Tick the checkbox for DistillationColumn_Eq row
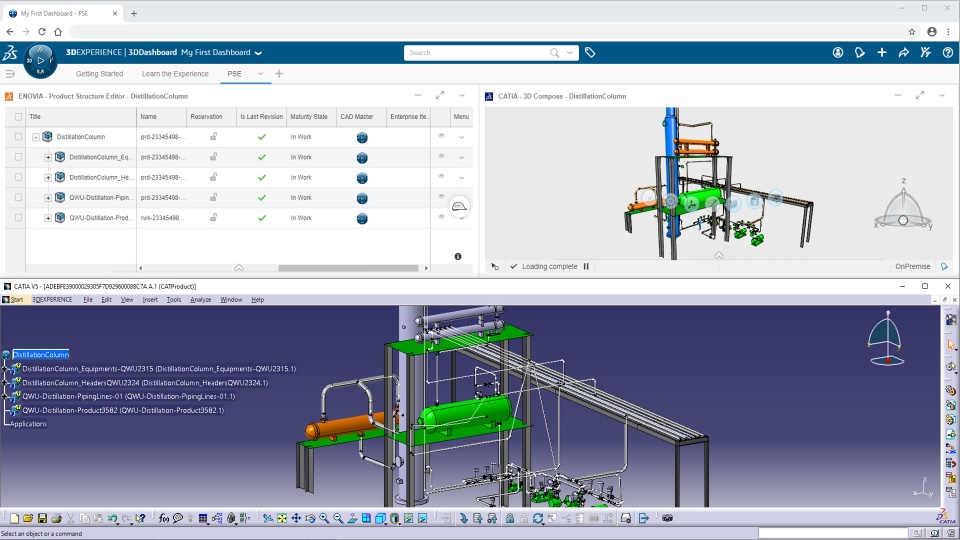The width and height of the screenshot is (960, 540). coord(18,157)
